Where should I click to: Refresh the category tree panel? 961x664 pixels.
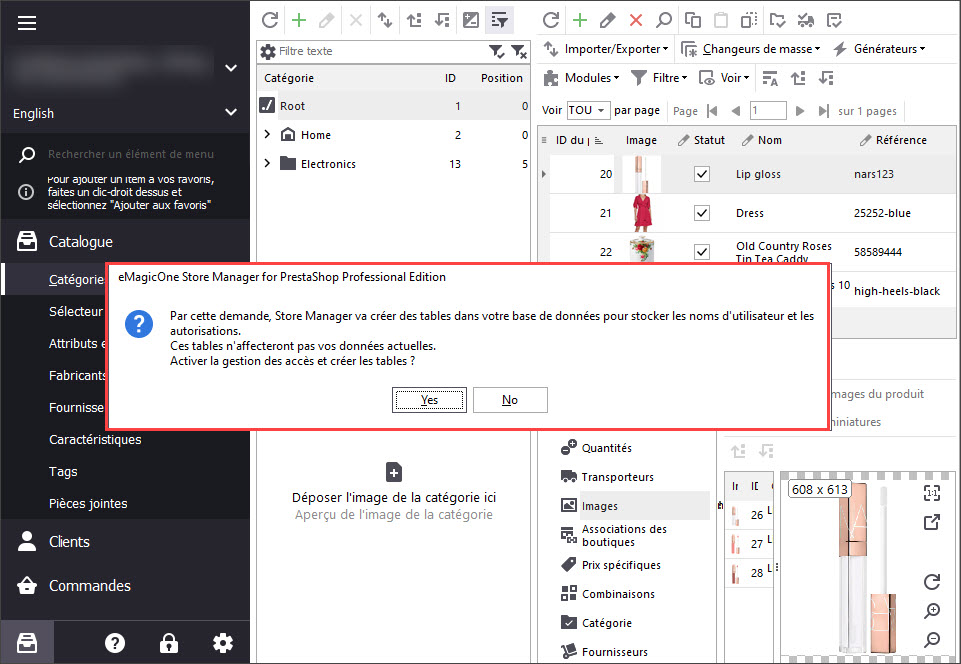pos(270,20)
